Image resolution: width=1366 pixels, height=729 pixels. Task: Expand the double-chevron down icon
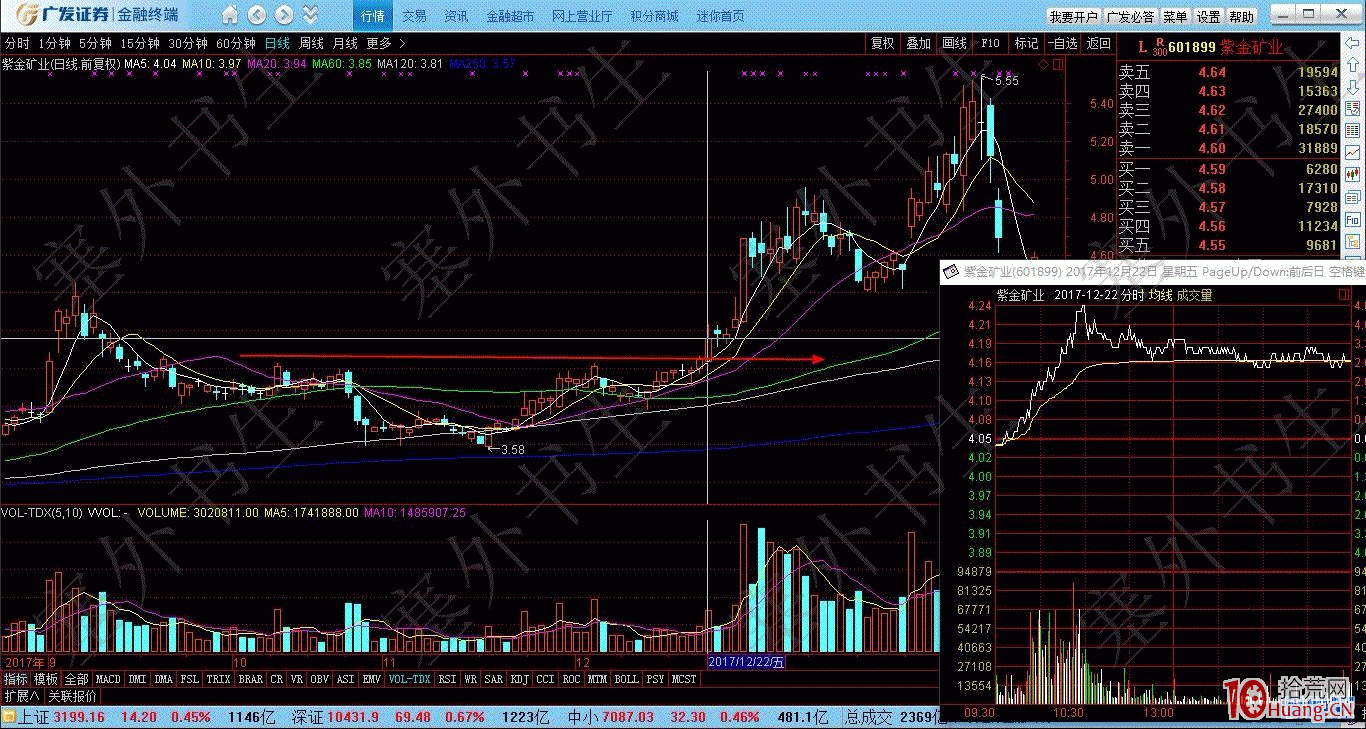(311, 16)
